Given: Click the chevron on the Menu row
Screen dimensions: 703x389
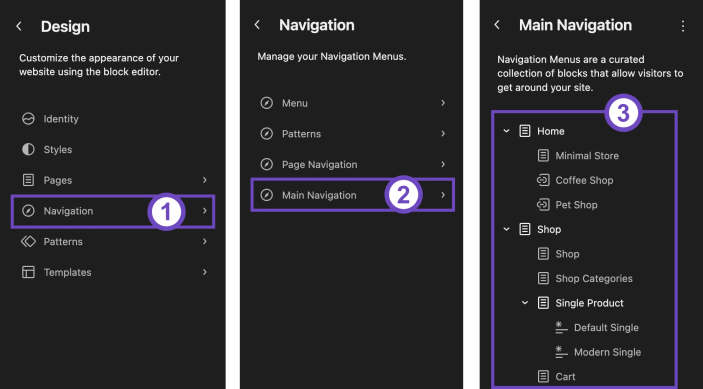Looking at the screenshot, I should 443,103.
